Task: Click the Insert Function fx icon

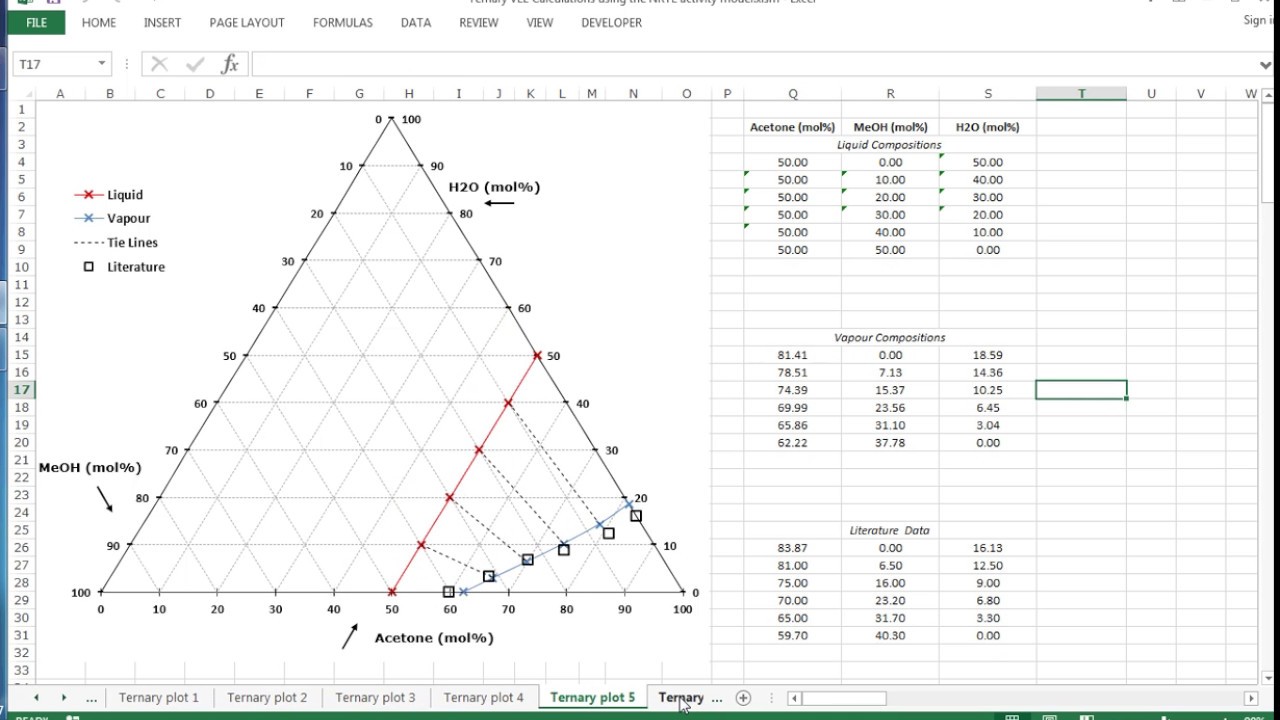Action: tap(230, 64)
